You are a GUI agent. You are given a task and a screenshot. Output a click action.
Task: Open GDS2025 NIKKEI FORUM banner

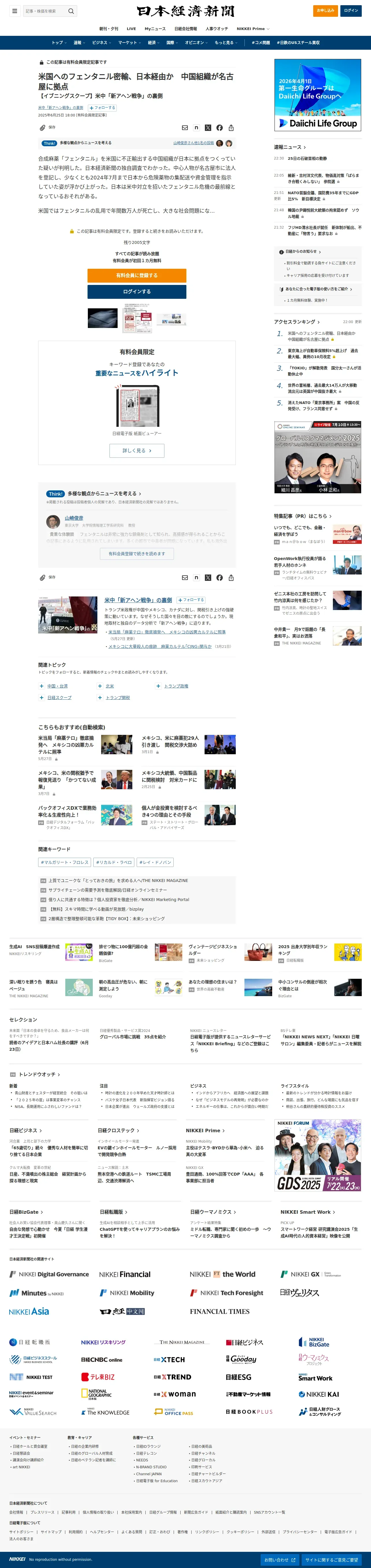click(318, 1156)
